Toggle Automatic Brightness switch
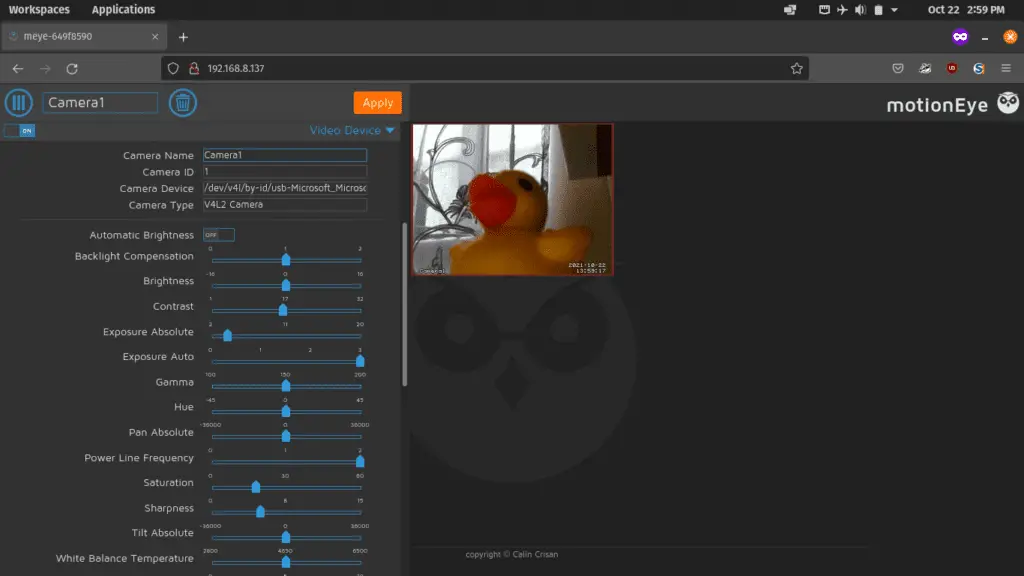This screenshot has width=1024, height=576. click(x=219, y=235)
